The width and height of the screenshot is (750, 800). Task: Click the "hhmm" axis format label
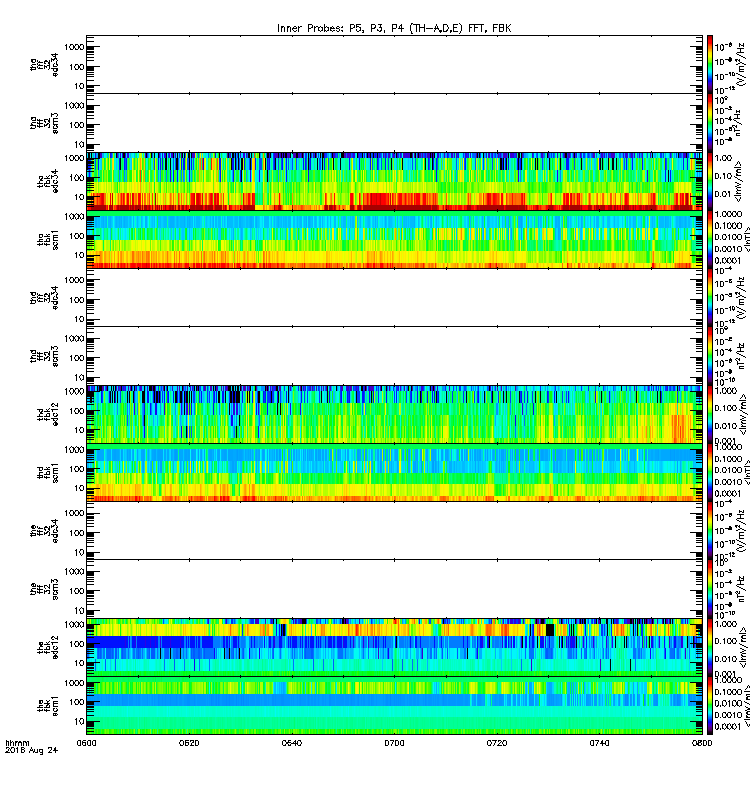point(17,743)
